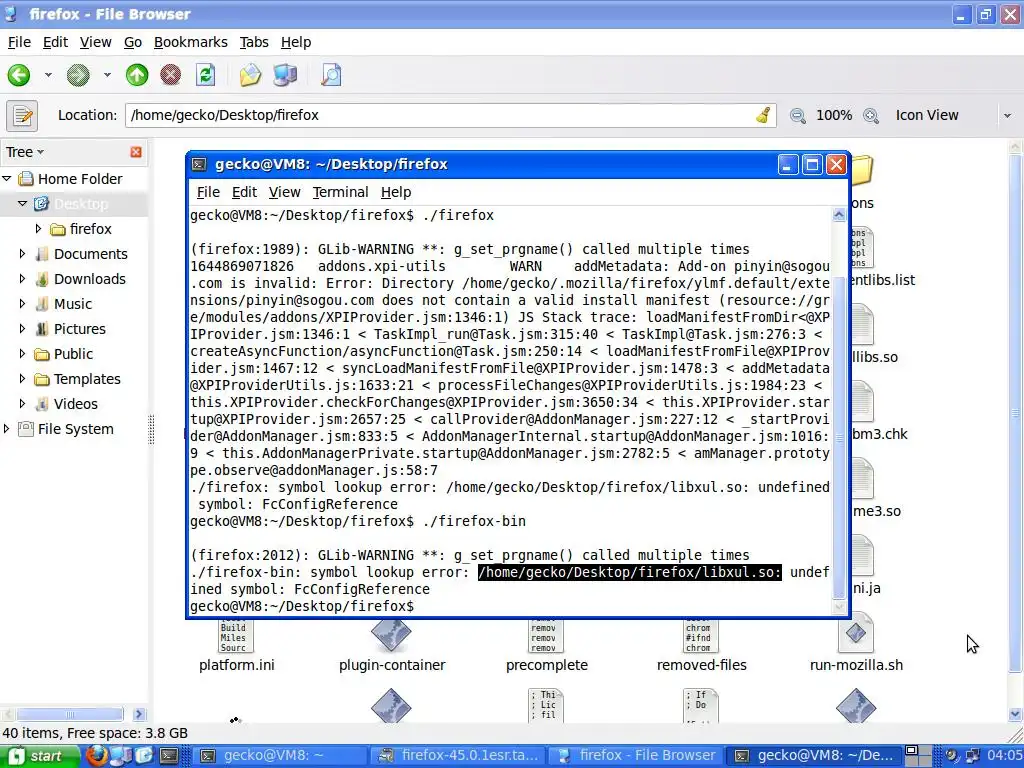
Task: Open the Go menu
Action: [x=133, y=42]
